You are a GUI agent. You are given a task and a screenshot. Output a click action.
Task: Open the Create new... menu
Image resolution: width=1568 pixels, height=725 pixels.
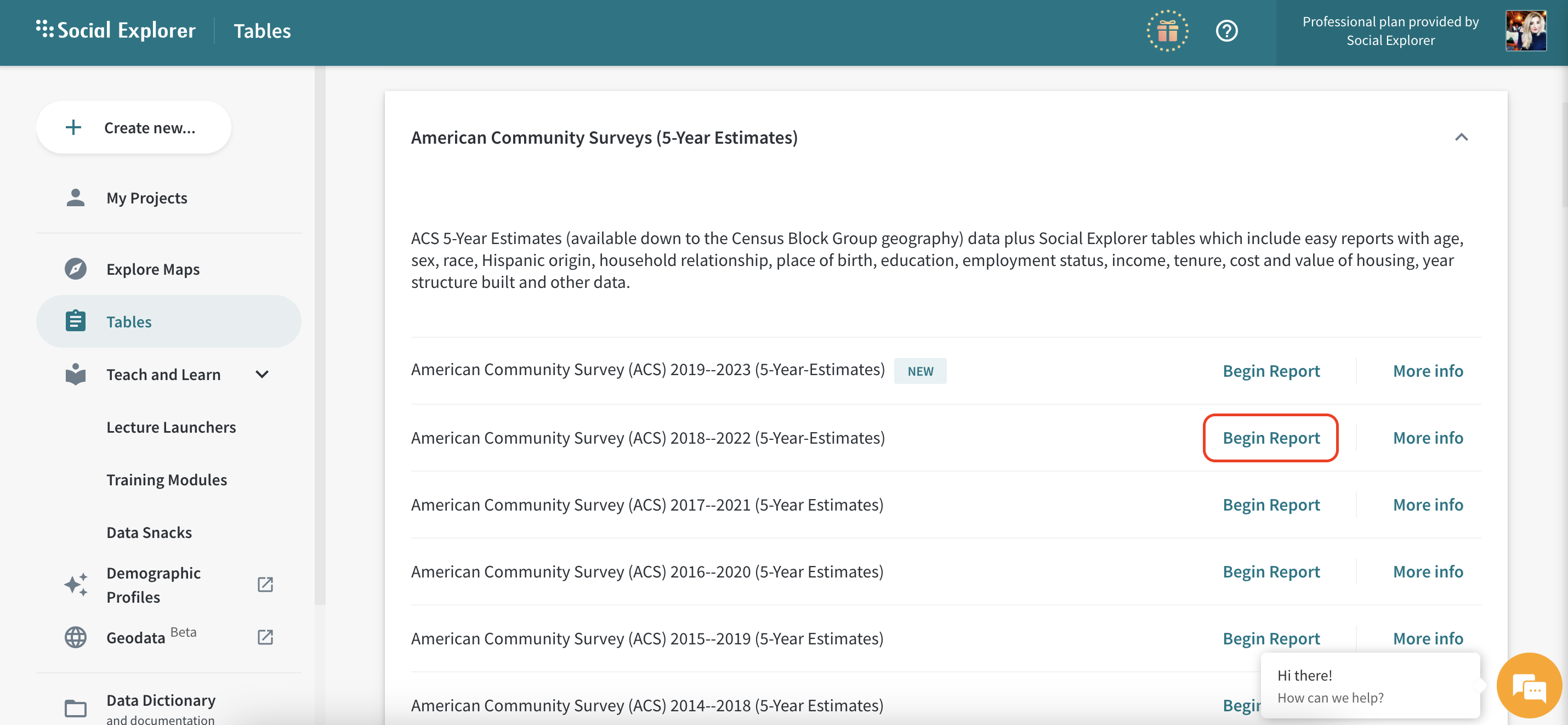(x=133, y=128)
